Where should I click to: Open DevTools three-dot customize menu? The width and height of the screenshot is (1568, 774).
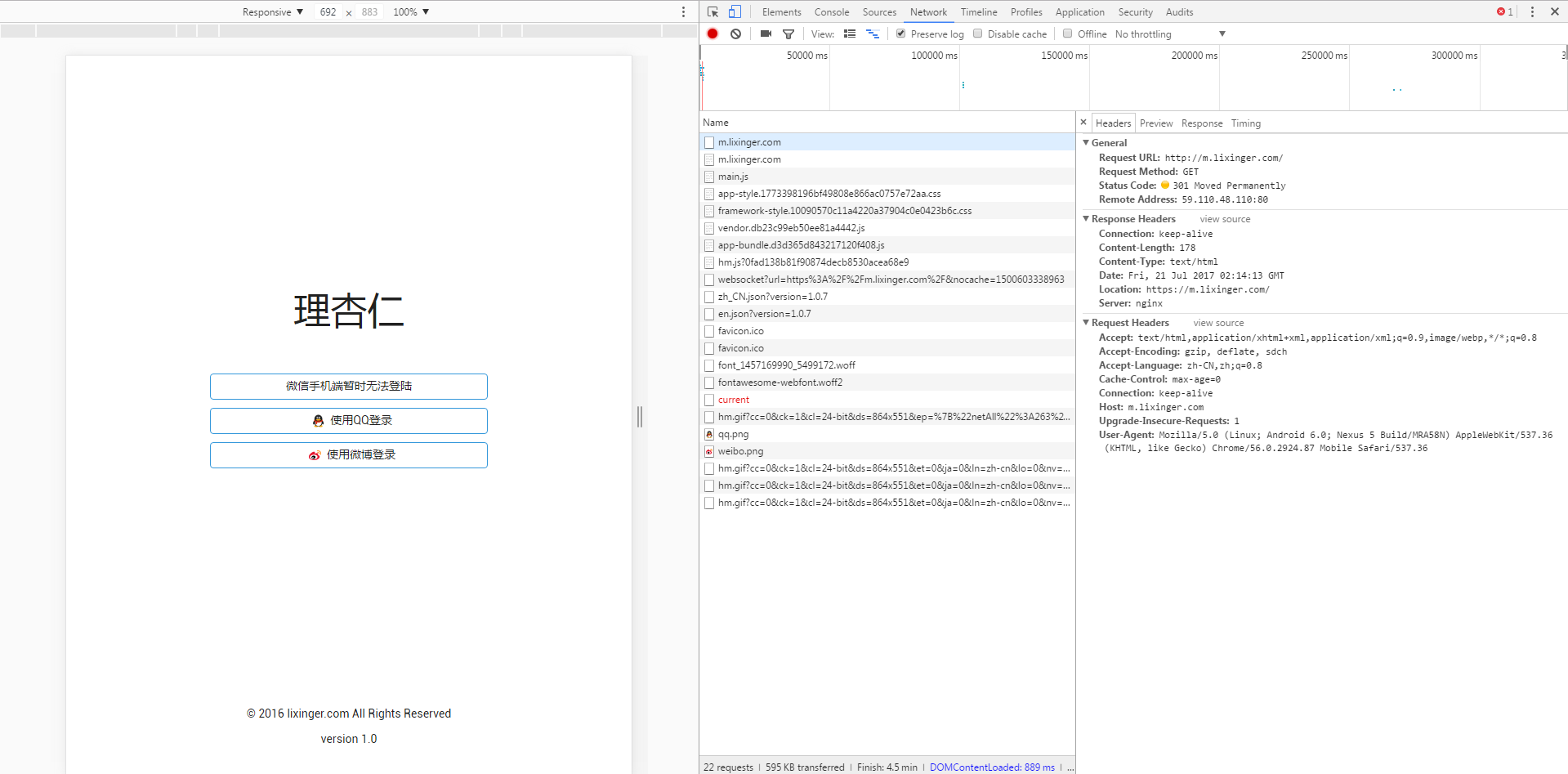click(x=1532, y=11)
